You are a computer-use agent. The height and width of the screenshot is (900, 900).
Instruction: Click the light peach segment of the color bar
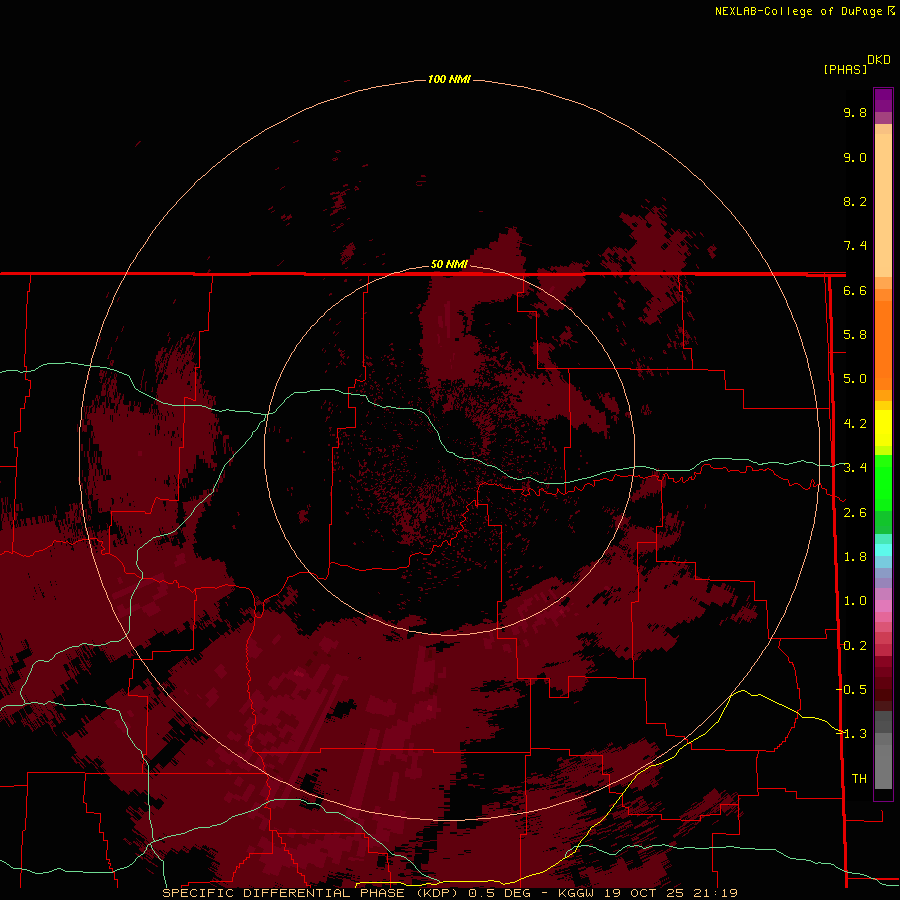(x=883, y=205)
